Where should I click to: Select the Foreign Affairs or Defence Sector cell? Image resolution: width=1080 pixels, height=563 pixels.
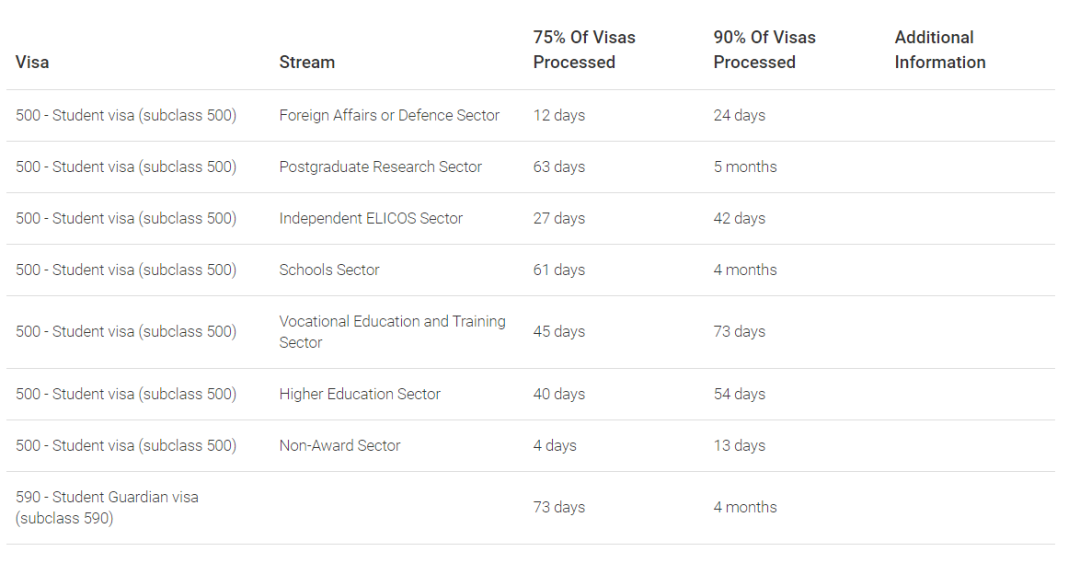click(389, 115)
